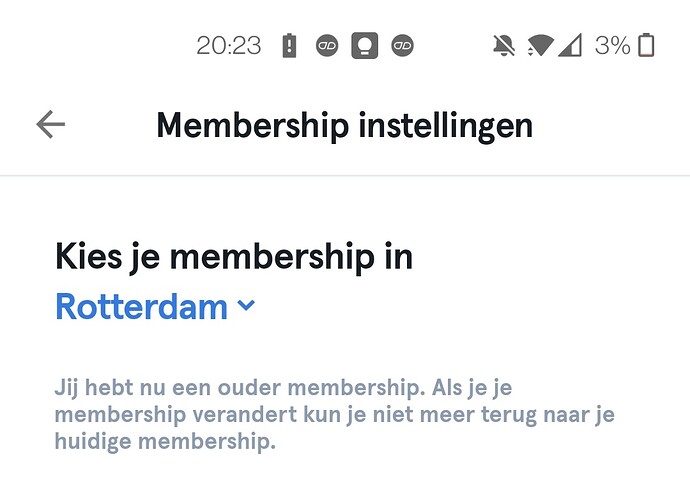Tap the line starting with Jij hebt nu
This screenshot has height=477, width=690.
pos(283,388)
